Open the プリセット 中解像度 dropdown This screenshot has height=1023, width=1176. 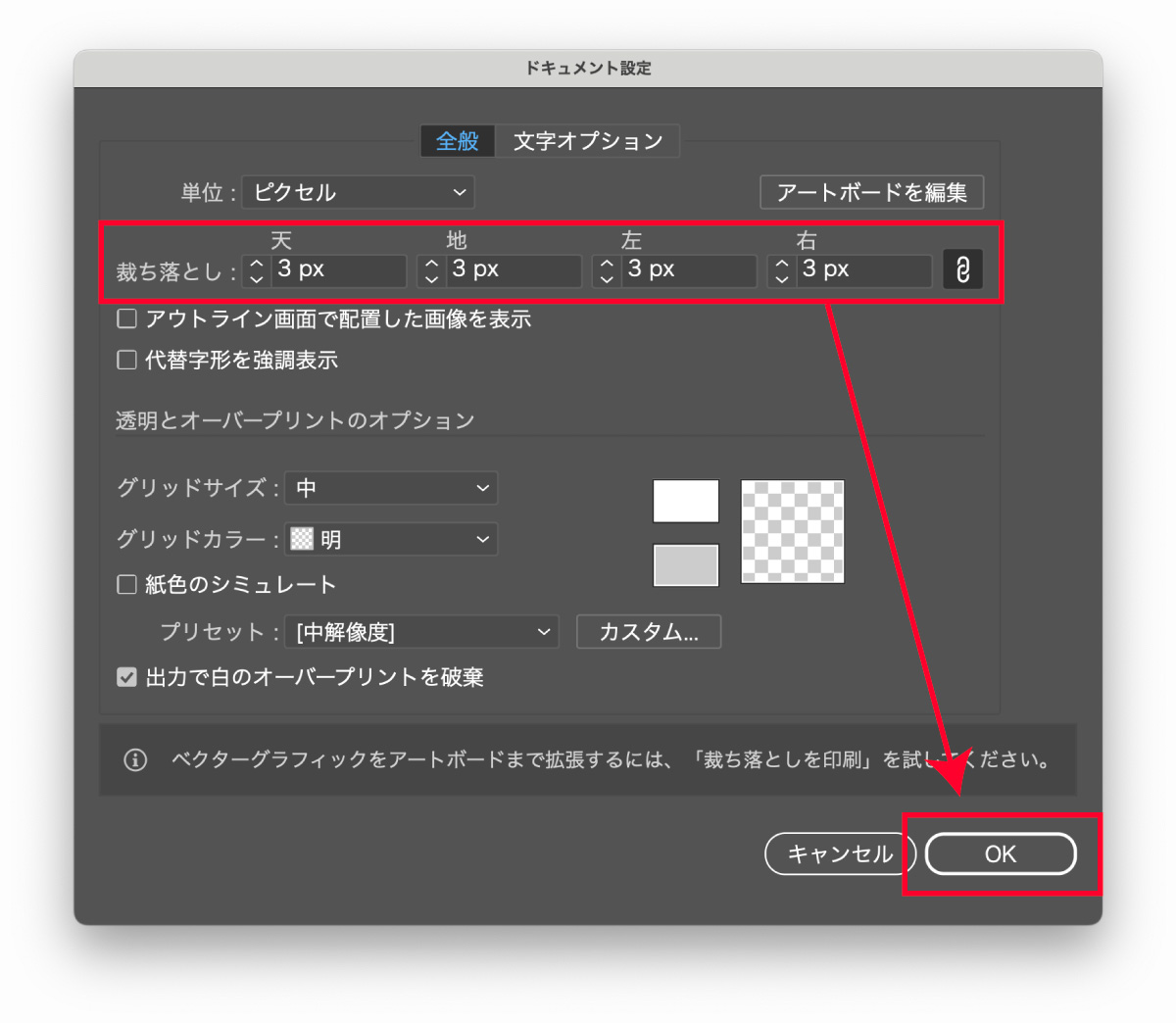tap(422, 632)
